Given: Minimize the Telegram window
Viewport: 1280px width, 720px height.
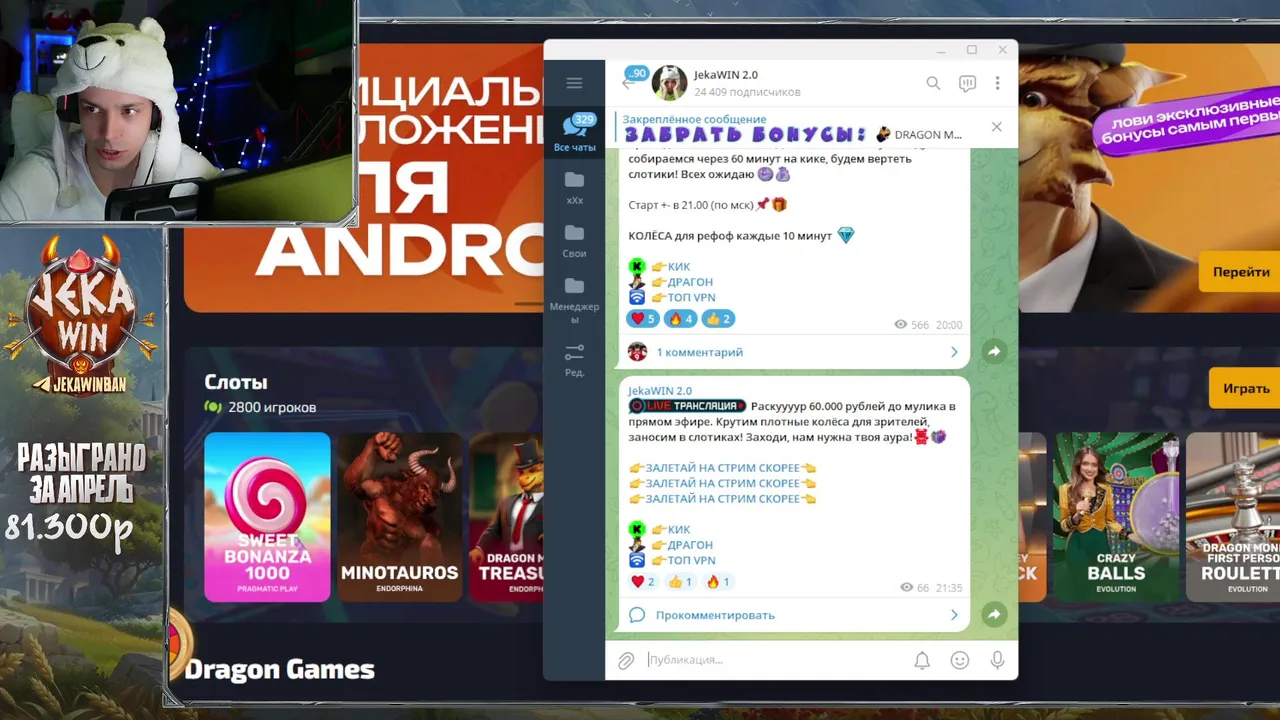Looking at the screenshot, I should click(941, 50).
